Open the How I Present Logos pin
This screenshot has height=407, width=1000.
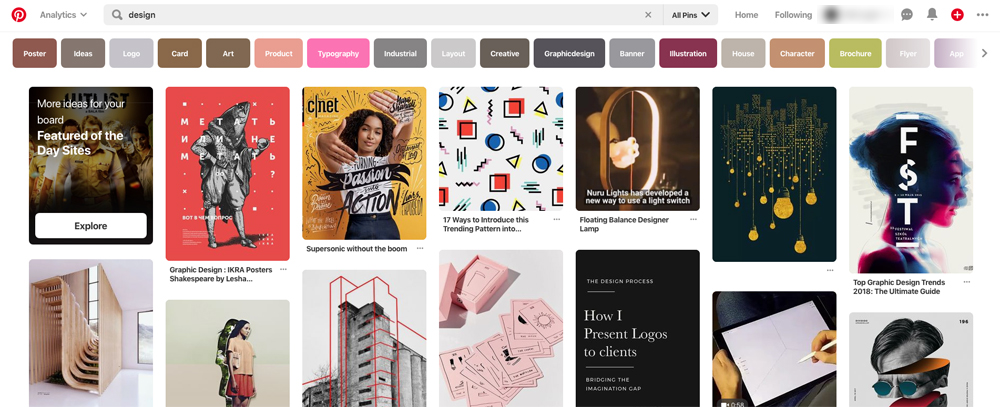(x=638, y=329)
